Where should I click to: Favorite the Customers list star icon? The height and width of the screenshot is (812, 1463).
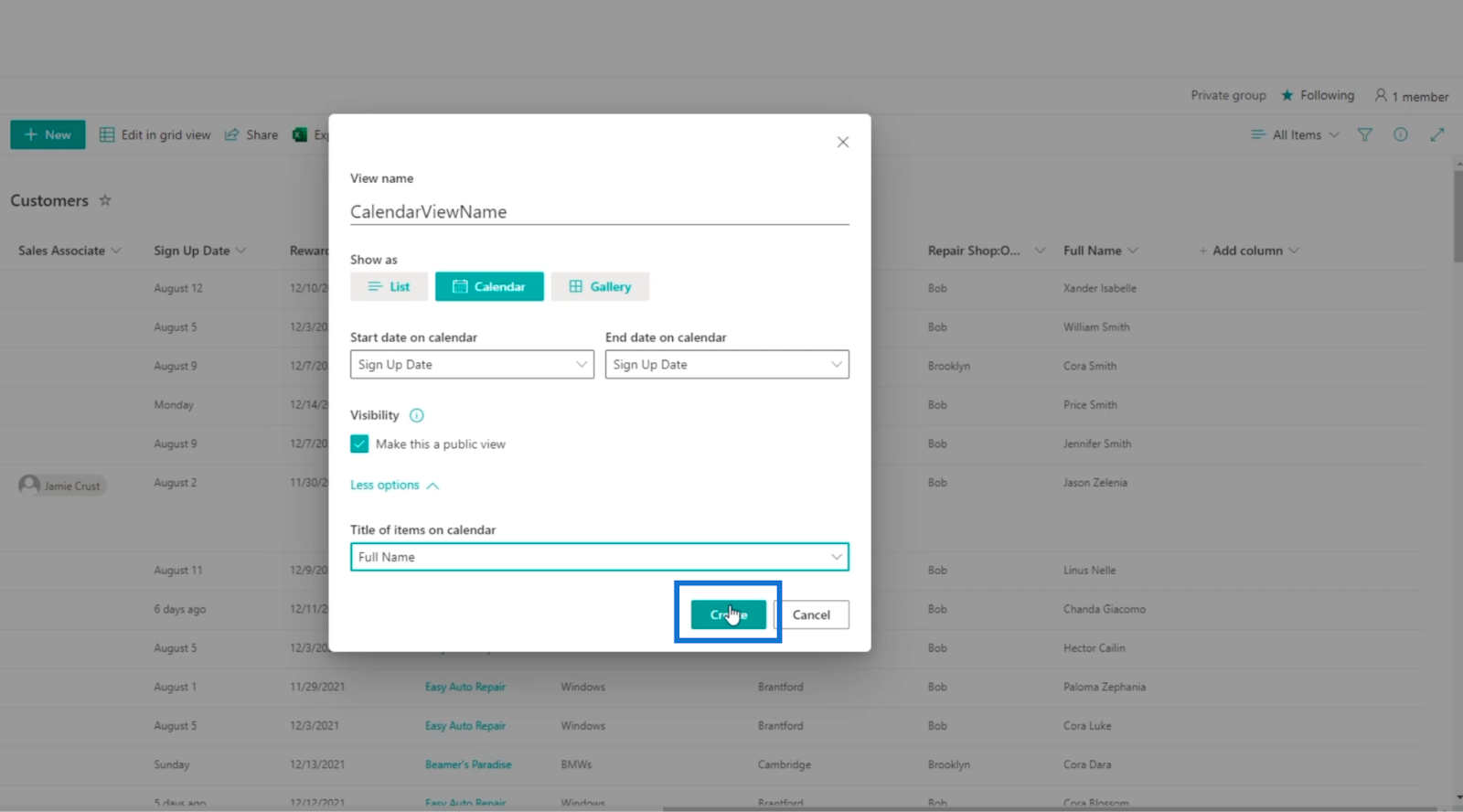click(105, 200)
